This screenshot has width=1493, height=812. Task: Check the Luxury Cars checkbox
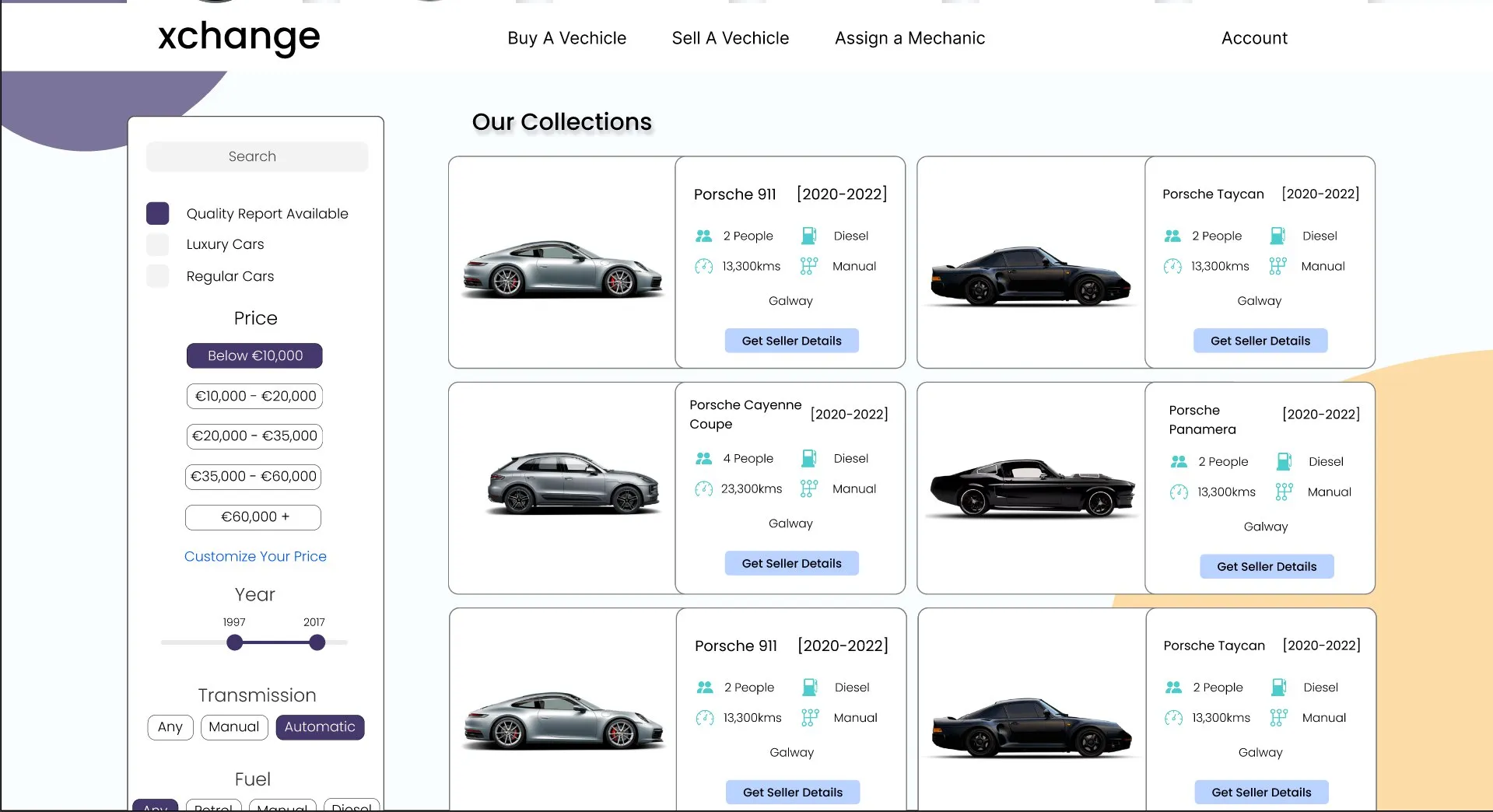pyautogui.click(x=158, y=244)
